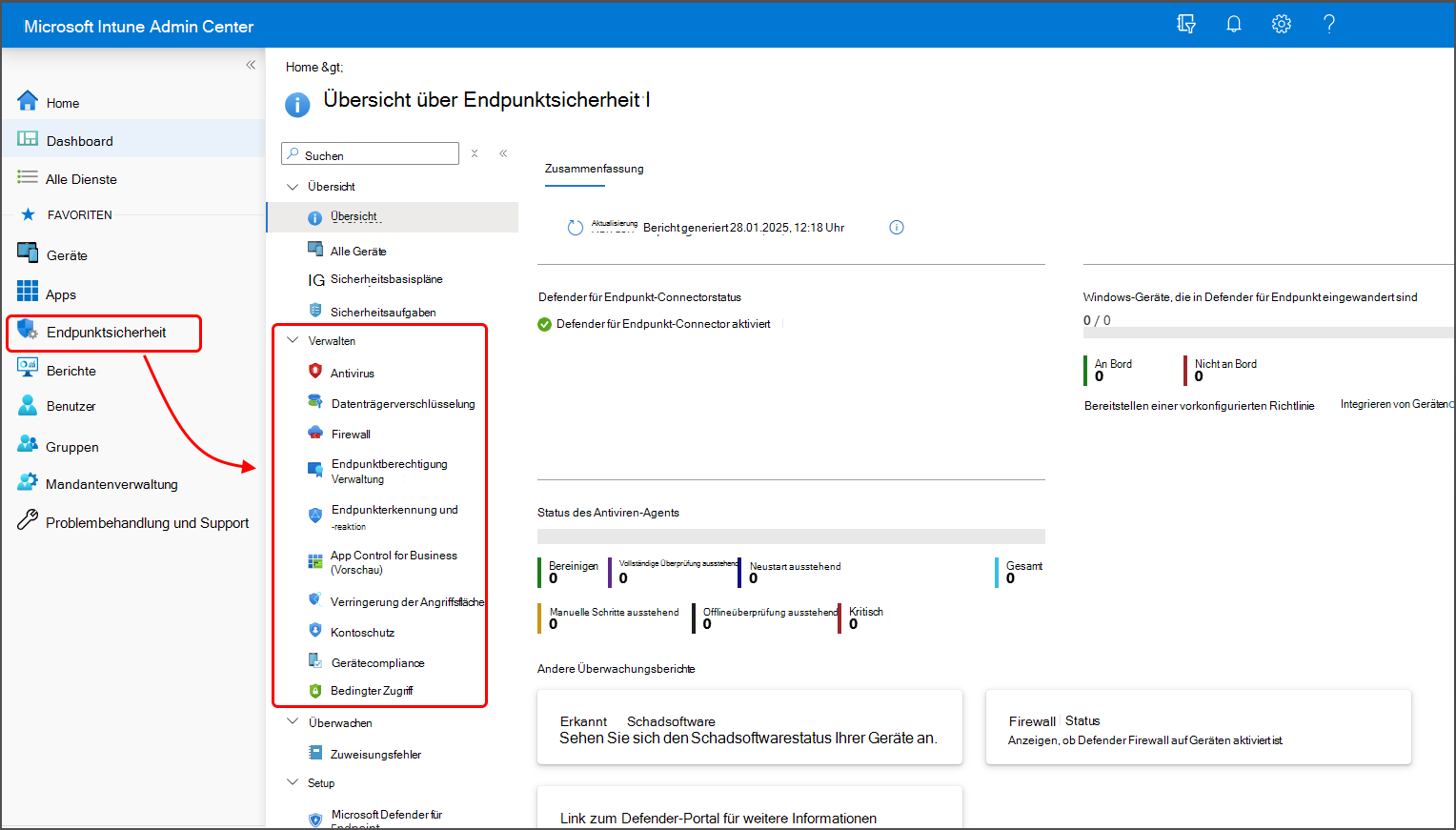Viewport: 1456px width, 830px height.
Task: Click the Status des Antiviren-Agents bar
Action: point(791,536)
